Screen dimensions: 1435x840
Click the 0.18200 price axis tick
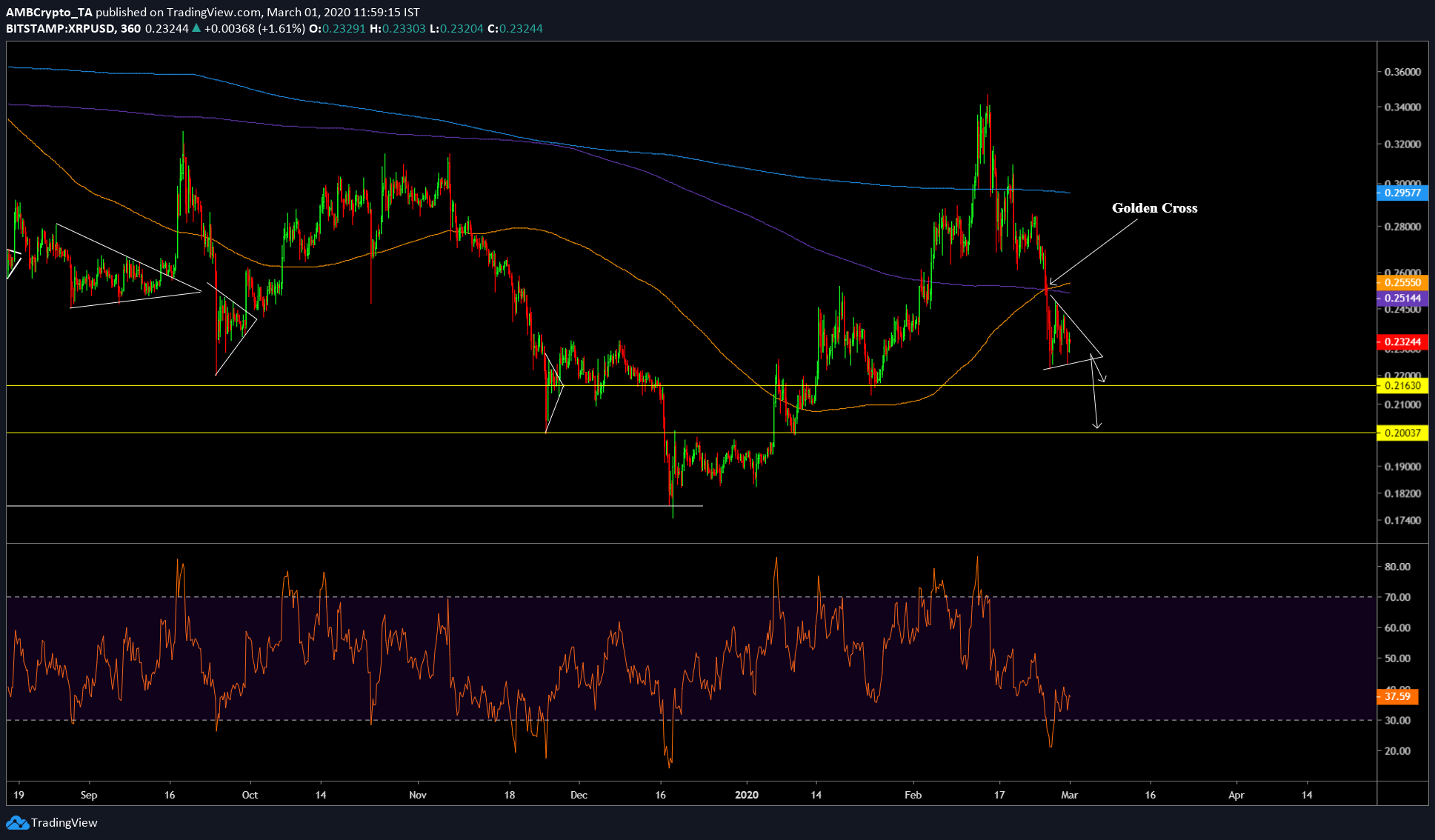[x=1402, y=493]
